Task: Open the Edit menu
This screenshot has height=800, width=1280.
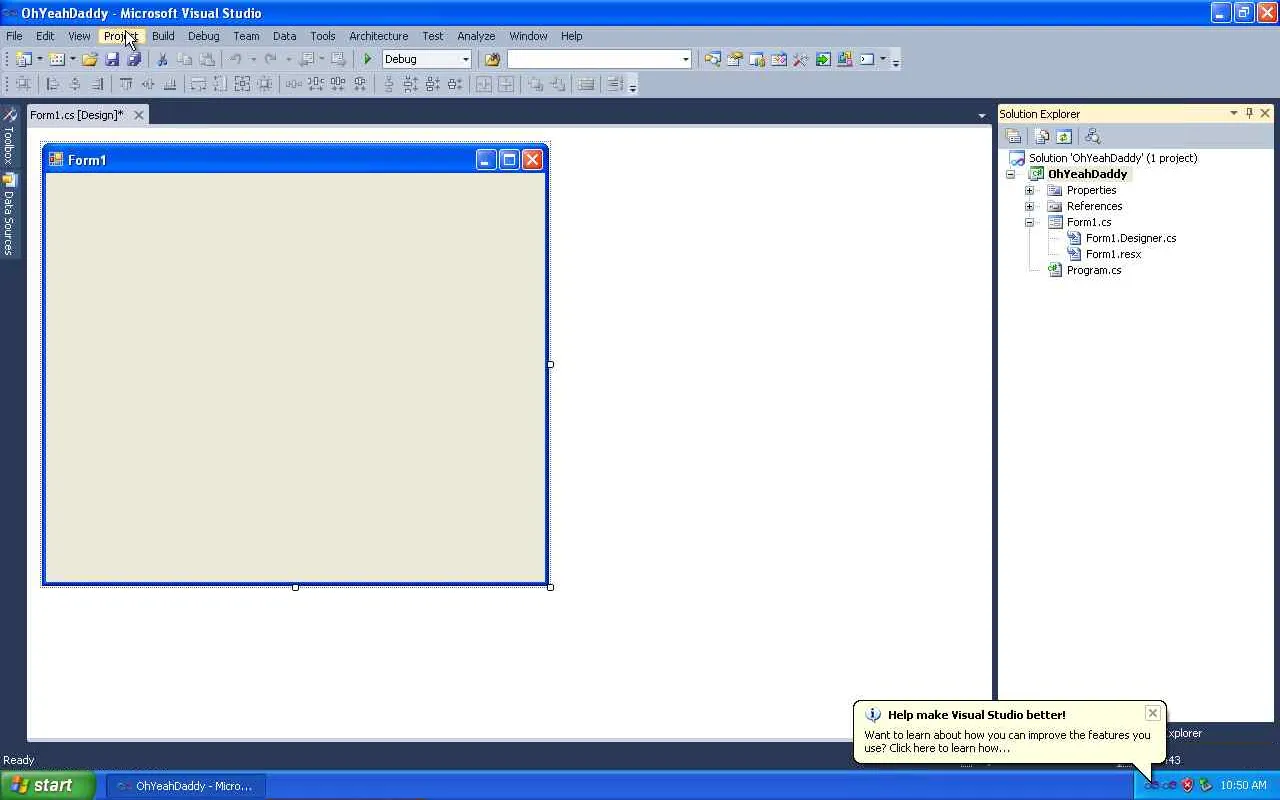Action: point(45,36)
